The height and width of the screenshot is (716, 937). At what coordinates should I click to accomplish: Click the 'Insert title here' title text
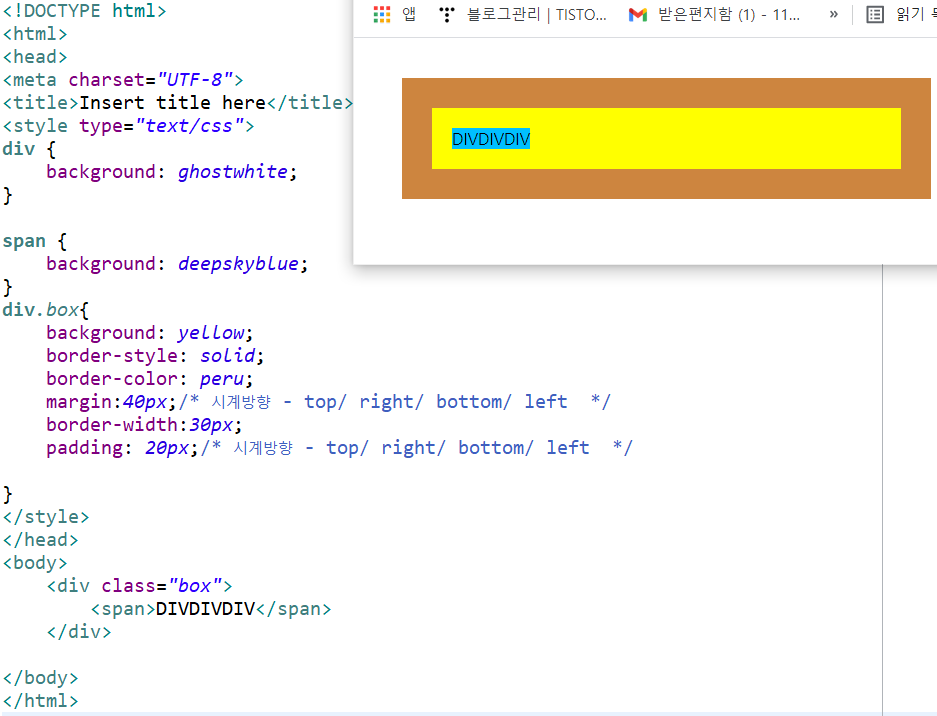click(x=172, y=103)
